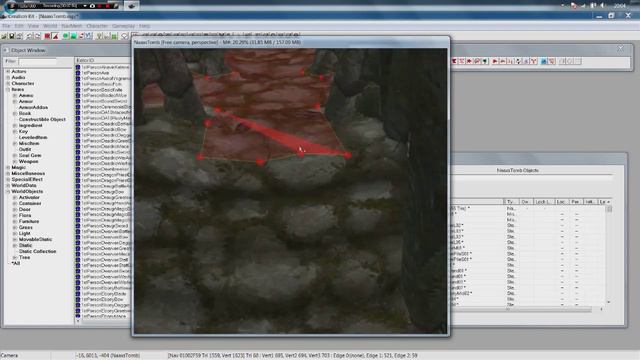Select ArmorAddon in the object tree
Image resolution: width=640 pixels, height=360 pixels.
pyautogui.click(x=33, y=107)
